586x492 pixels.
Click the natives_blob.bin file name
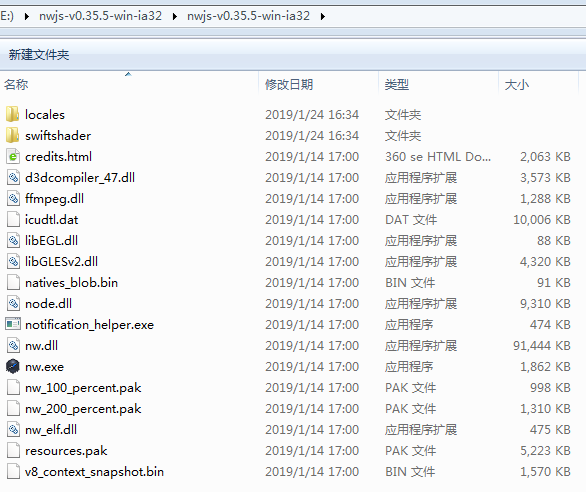pyautogui.click(x=71, y=283)
